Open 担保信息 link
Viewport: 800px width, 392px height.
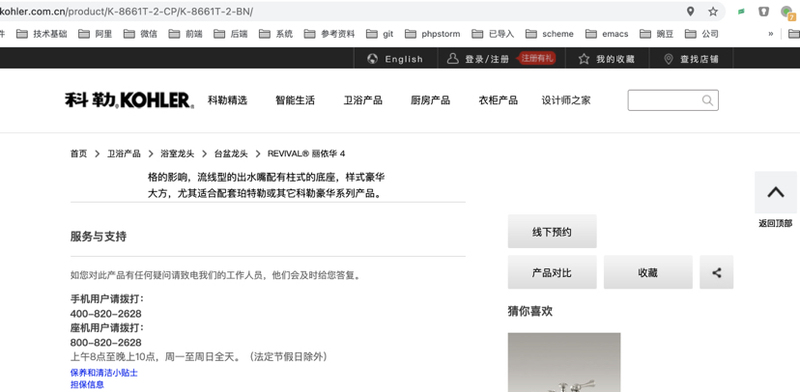click(87, 384)
